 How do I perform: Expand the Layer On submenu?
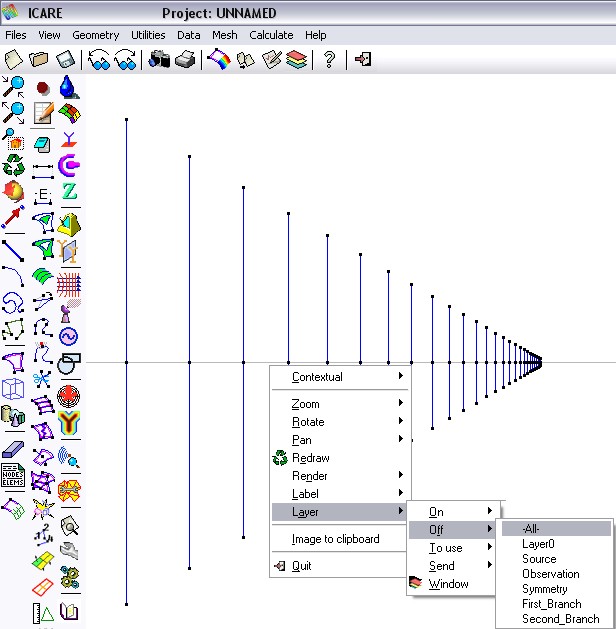click(x=452, y=512)
